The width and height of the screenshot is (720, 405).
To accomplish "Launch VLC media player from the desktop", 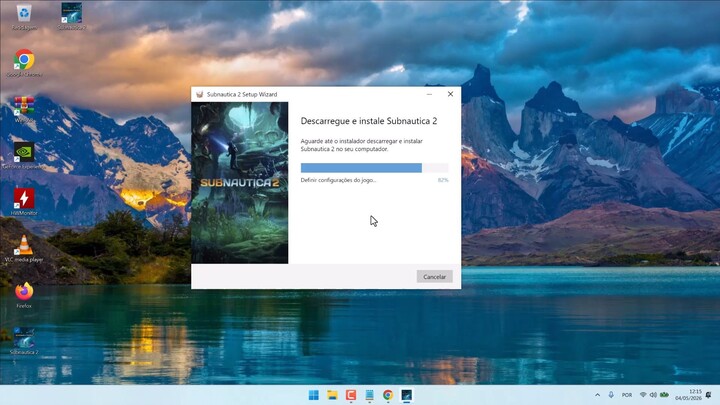I will coord(24,248).
